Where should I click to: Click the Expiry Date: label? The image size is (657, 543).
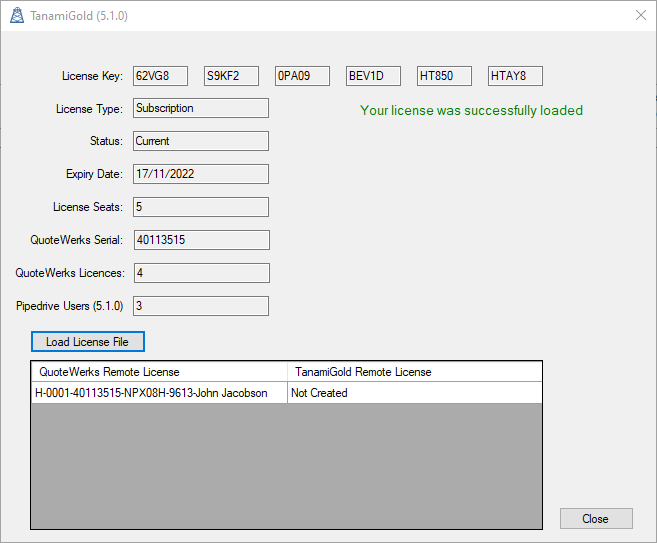click(94, 174)
